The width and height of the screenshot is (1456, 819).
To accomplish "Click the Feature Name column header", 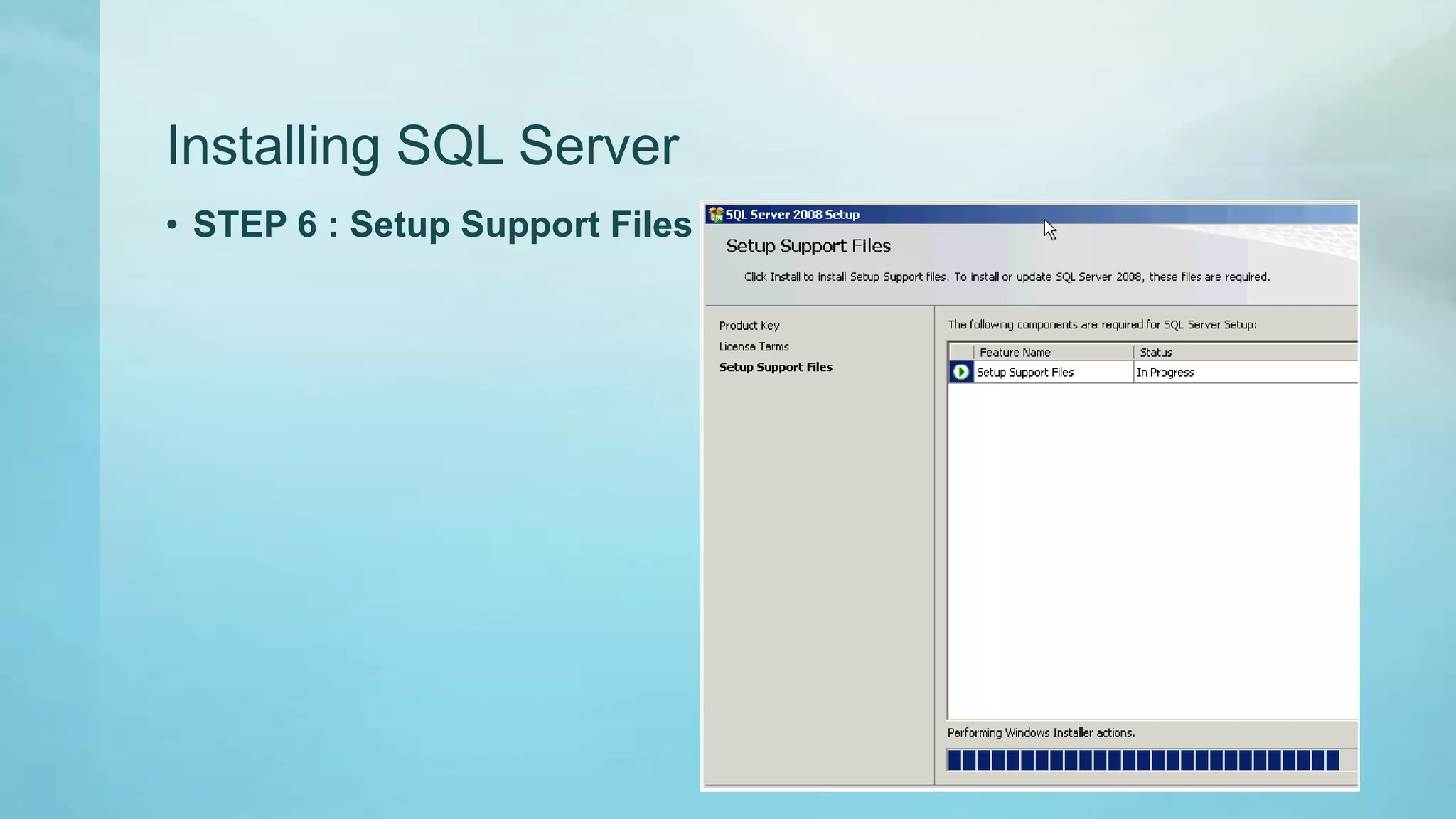I will (1054, 353).
